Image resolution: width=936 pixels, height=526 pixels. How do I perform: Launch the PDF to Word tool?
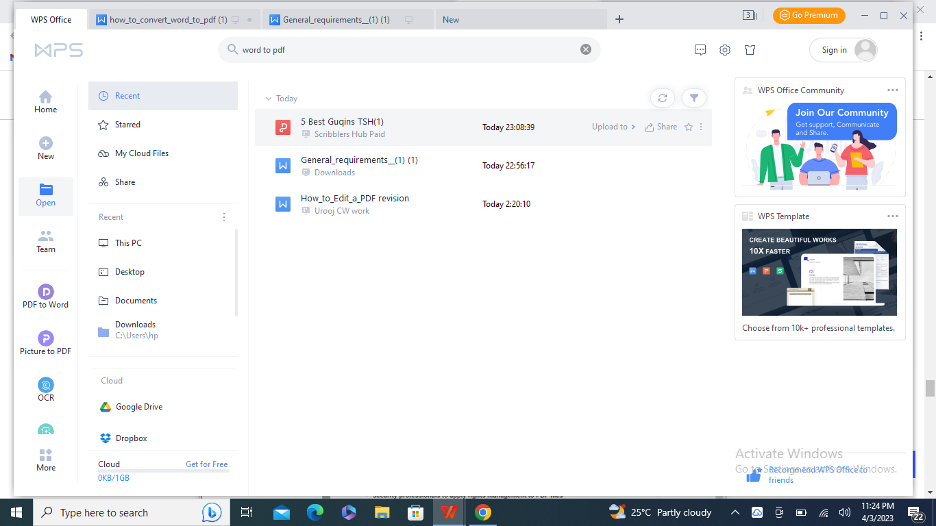tap(45, 296)
